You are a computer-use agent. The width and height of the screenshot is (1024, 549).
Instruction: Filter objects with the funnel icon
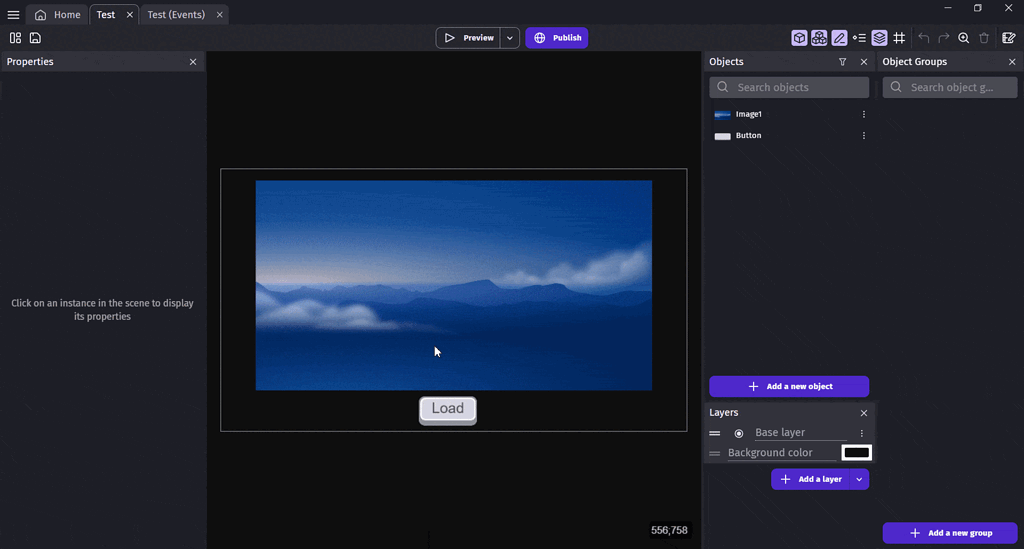coord(842,62)
